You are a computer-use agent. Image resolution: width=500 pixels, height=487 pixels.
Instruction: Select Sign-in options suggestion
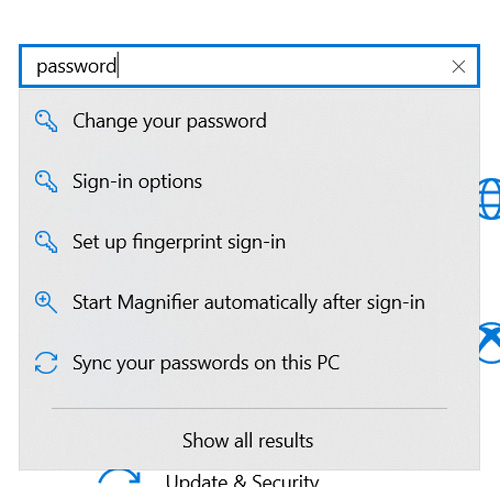[x=249, y=181]
